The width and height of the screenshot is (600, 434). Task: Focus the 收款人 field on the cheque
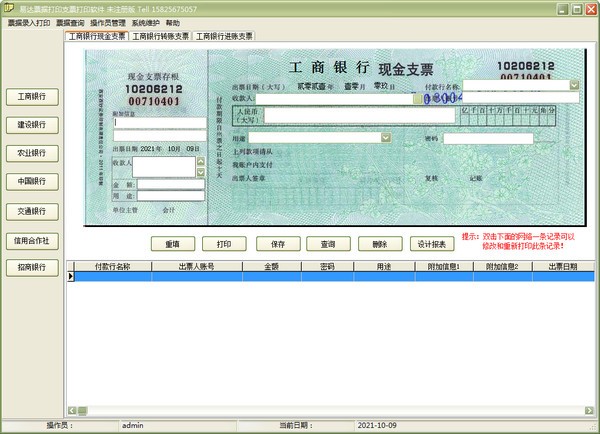coord(334,99)
